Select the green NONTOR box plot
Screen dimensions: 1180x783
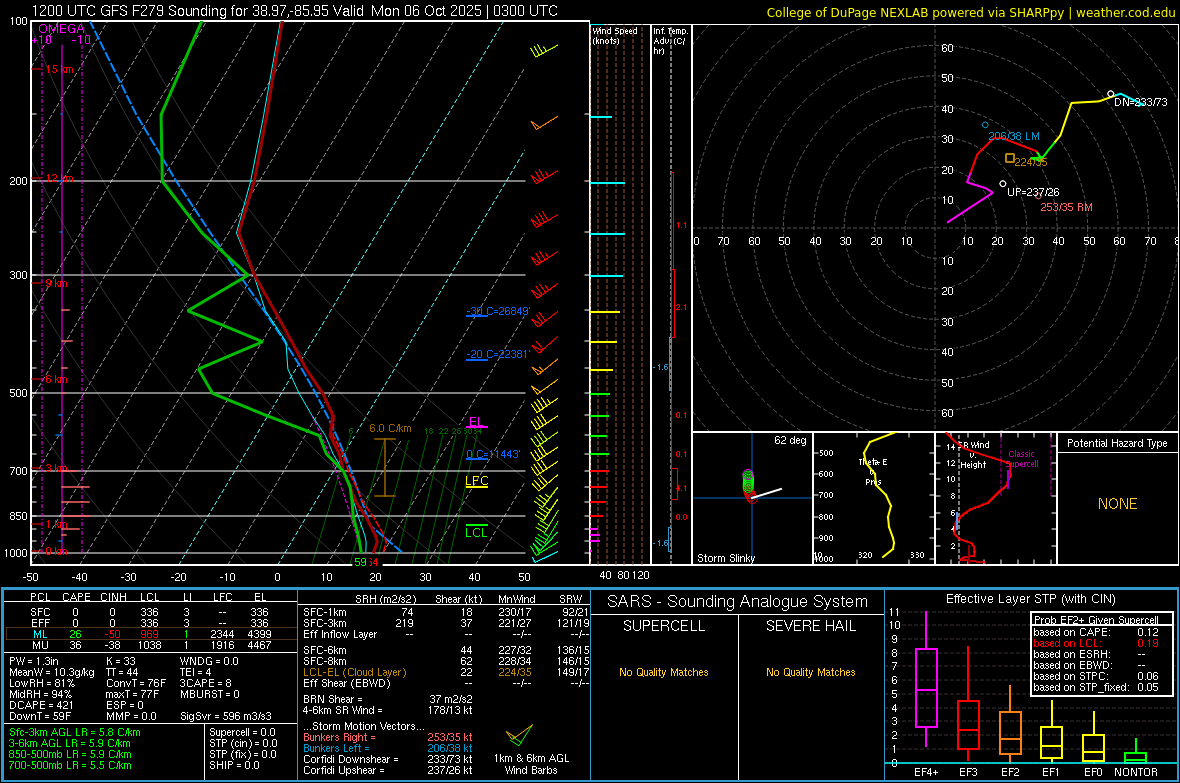pyautogui.click(x=1136, y=751)
